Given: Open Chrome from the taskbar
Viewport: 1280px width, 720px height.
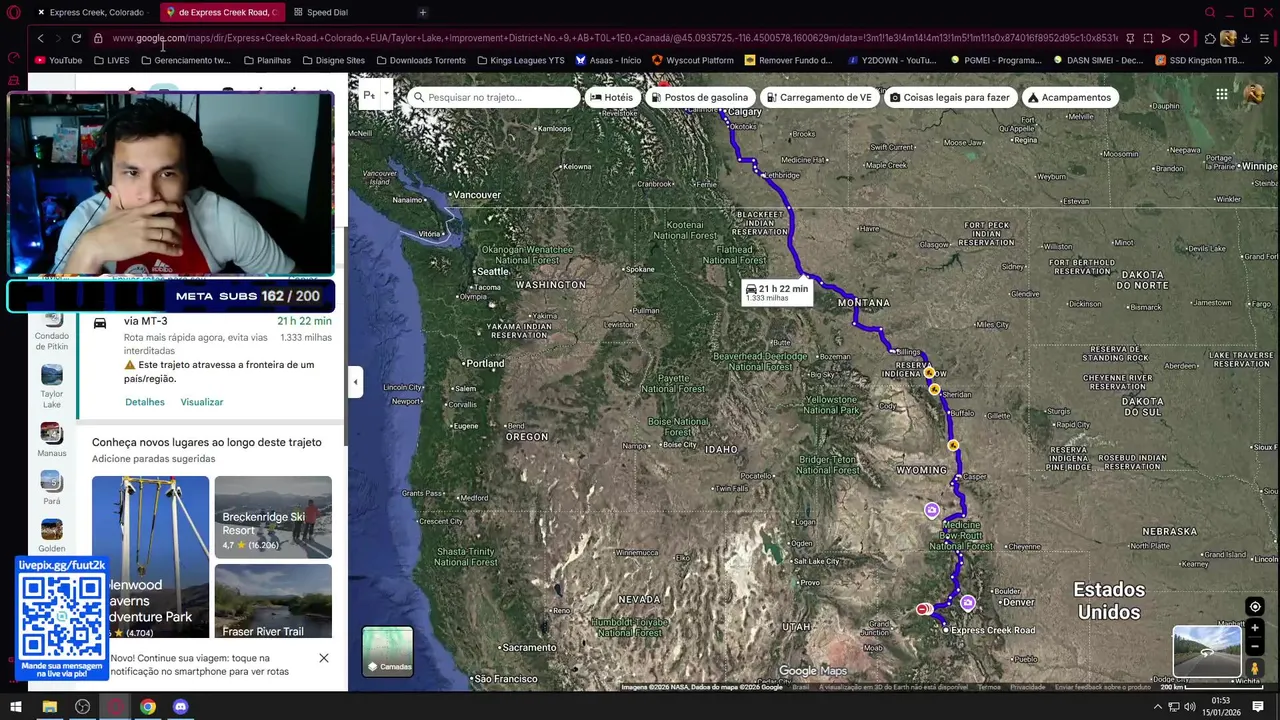Looking at the screenshot, I should (148, 707).
